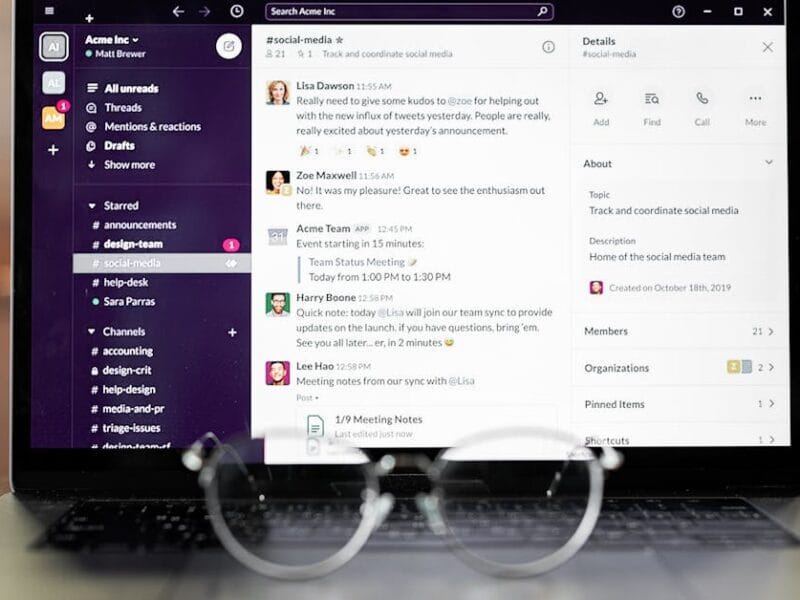The height and width of the screenshot is (600, 800).
Task: Click the channel info icon
Action: click(x=548, y=47)
